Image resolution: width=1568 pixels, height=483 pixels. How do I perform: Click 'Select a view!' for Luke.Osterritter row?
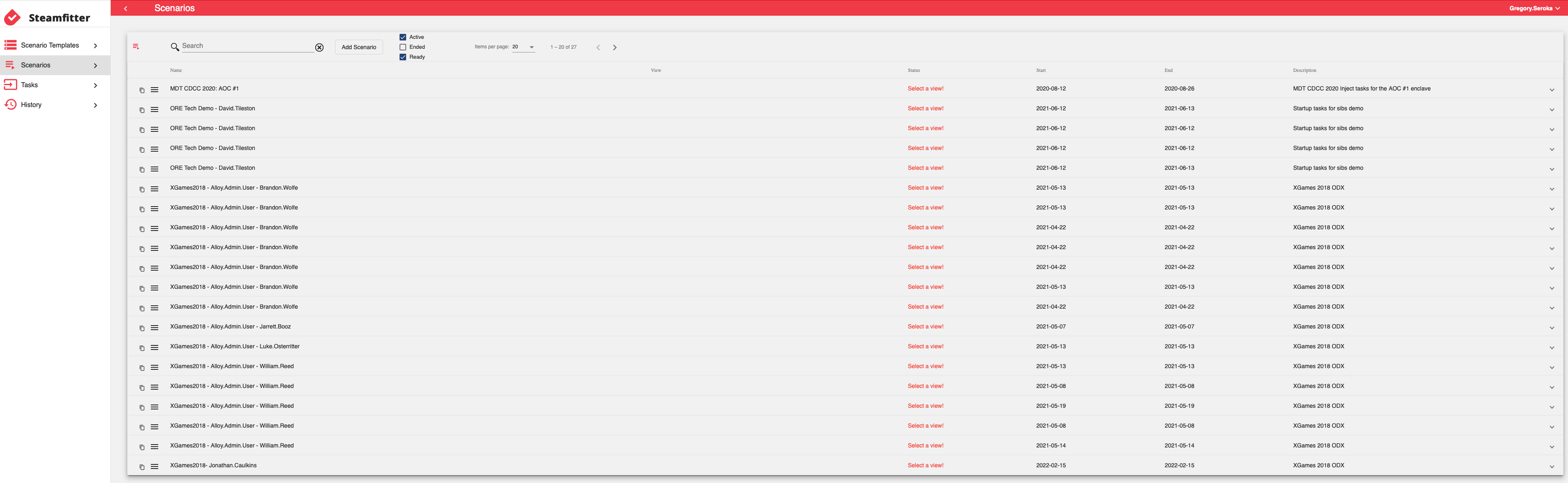click(x=925, y=347)
